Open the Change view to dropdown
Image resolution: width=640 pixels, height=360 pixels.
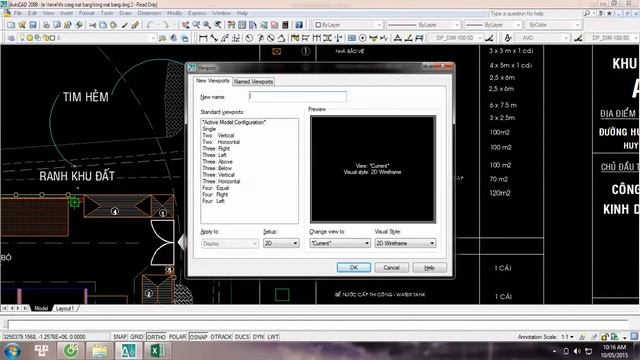coord(340,243)
